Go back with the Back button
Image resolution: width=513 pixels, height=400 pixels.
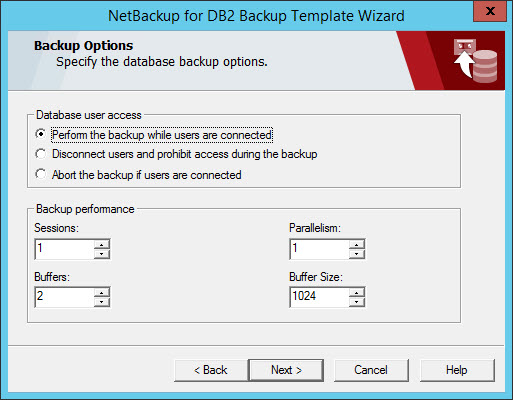tap(211, 370)
